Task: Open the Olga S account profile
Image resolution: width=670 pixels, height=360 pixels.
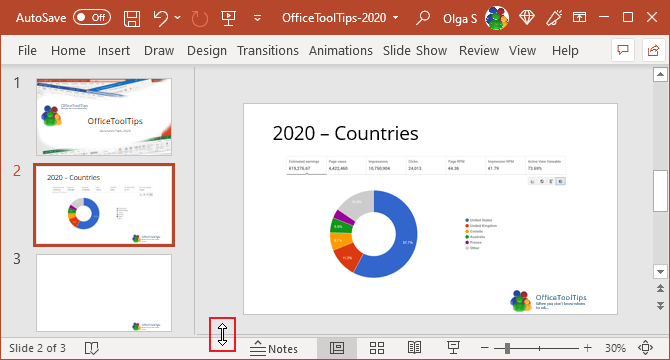Action: 460,18
